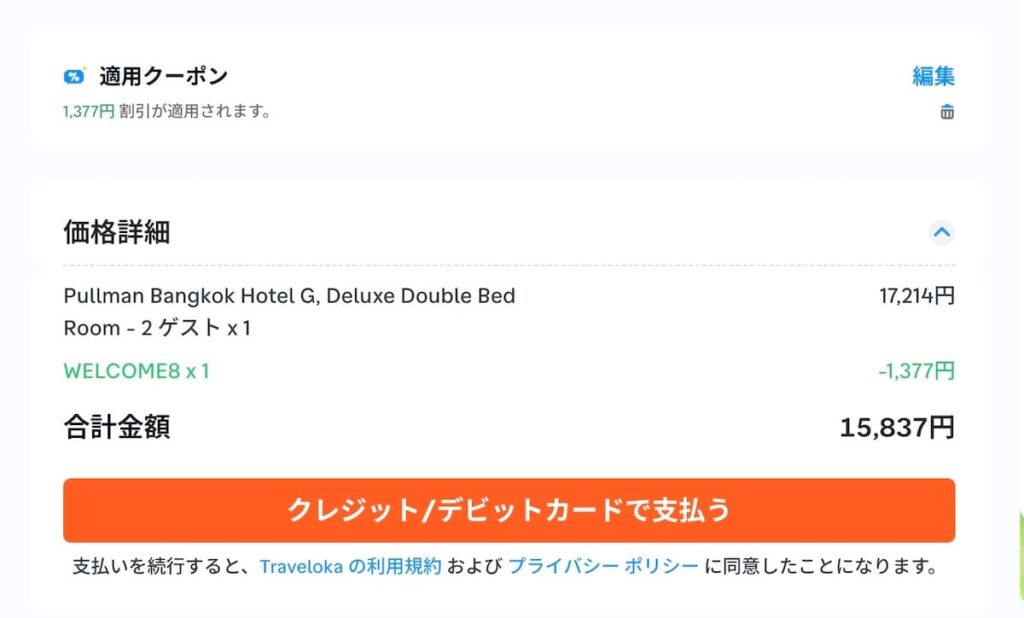
Task: Click the blue coupon percent icon
Action: coord(74,76)
